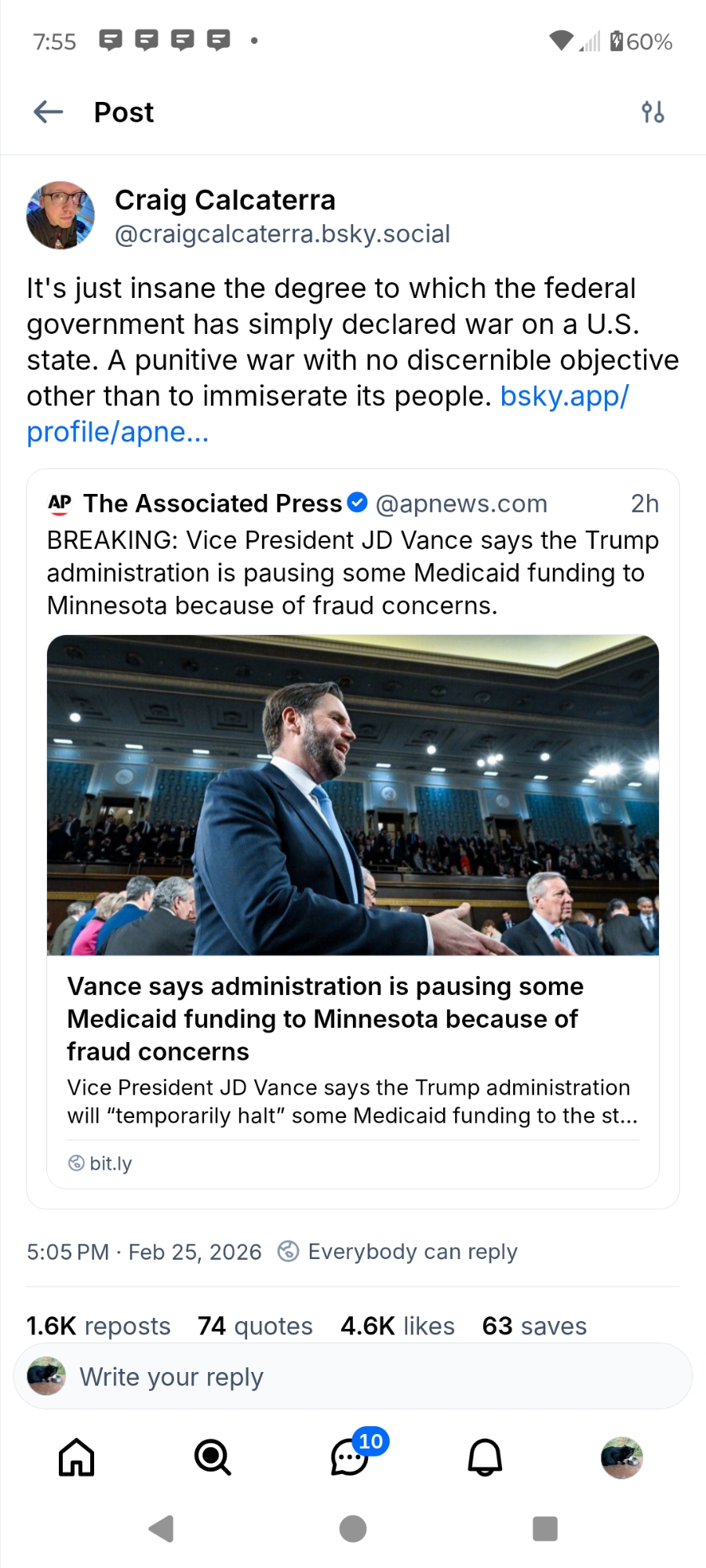Tap the back arrow icon

click(49, 112)
